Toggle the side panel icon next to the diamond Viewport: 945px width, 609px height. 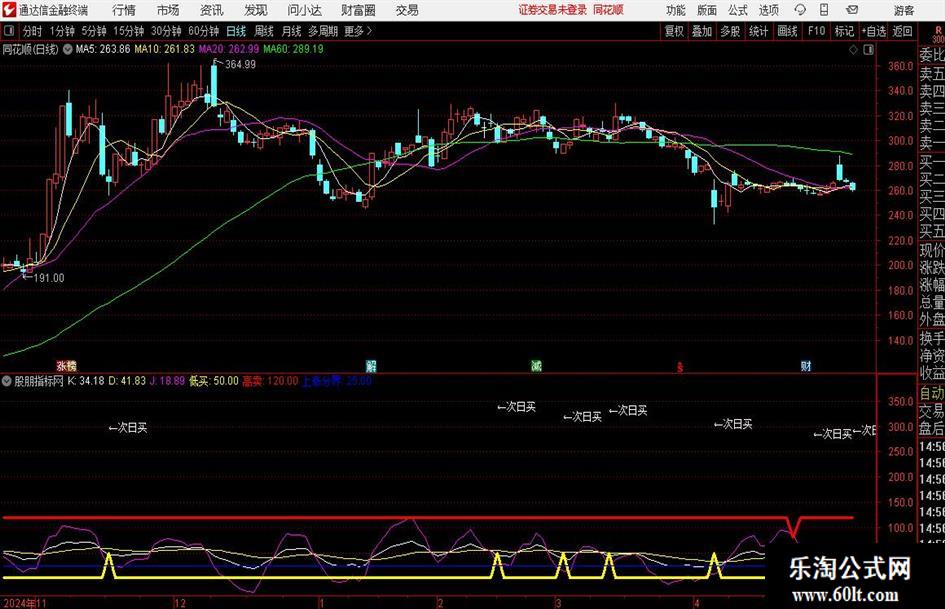(868, 49)
